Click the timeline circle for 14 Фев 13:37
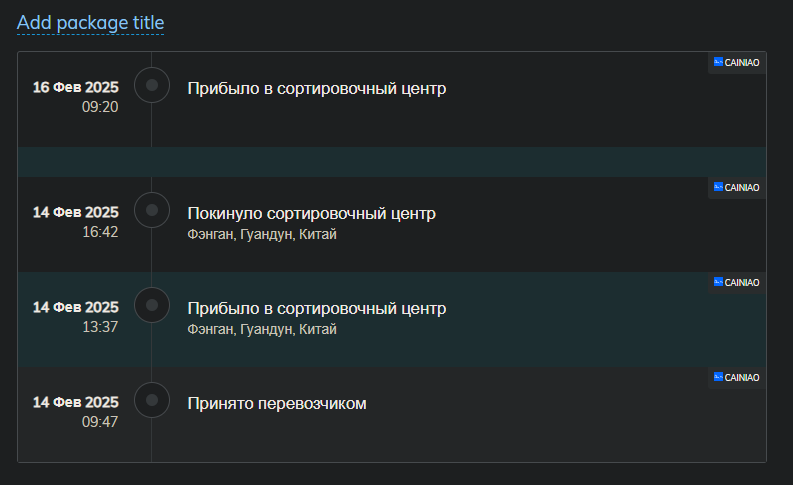793x485 pixels. pos(152,305)
